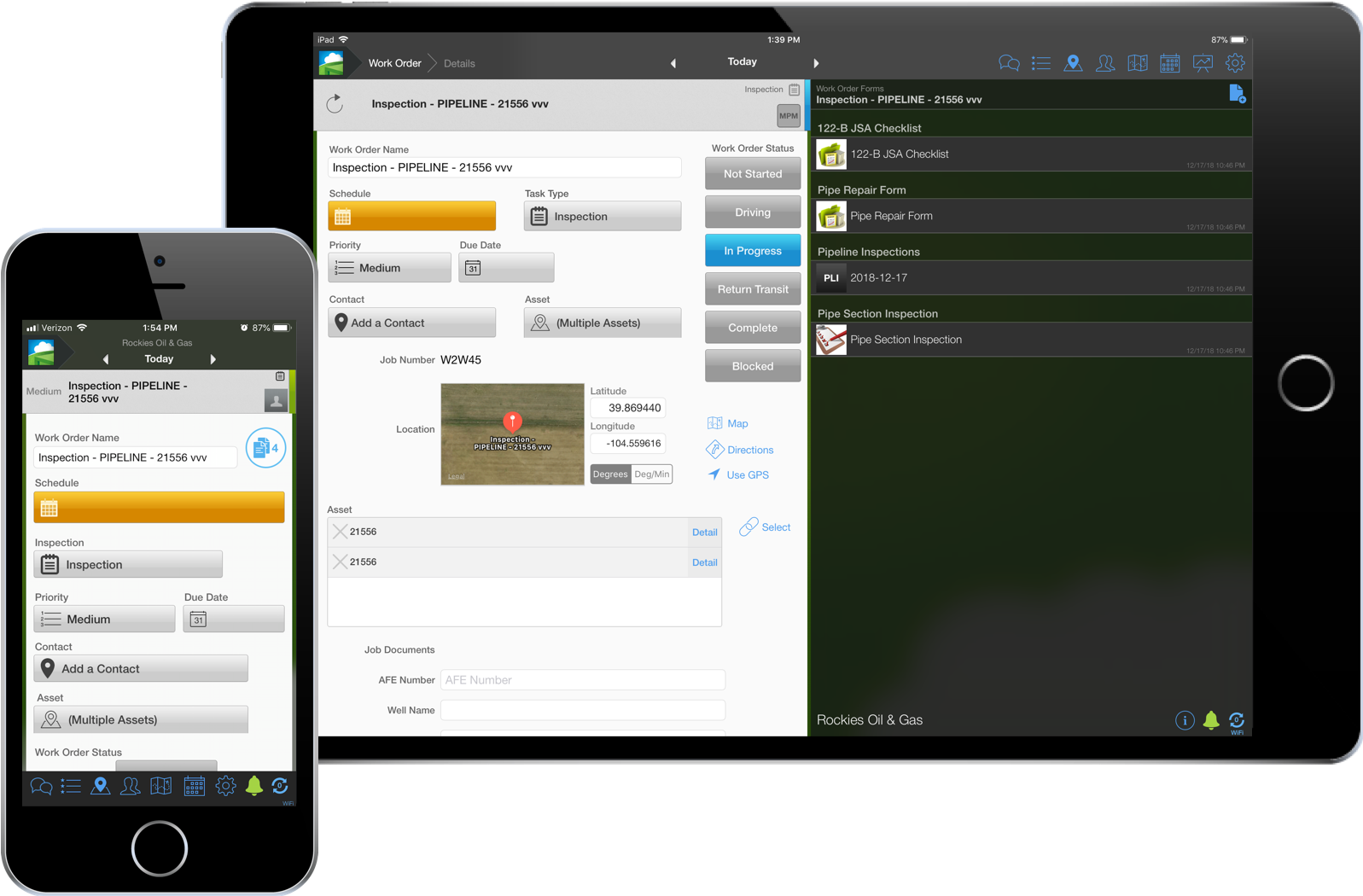Select Degrees coordinate format
1363x896 pixels.
(x=610, y=474)
